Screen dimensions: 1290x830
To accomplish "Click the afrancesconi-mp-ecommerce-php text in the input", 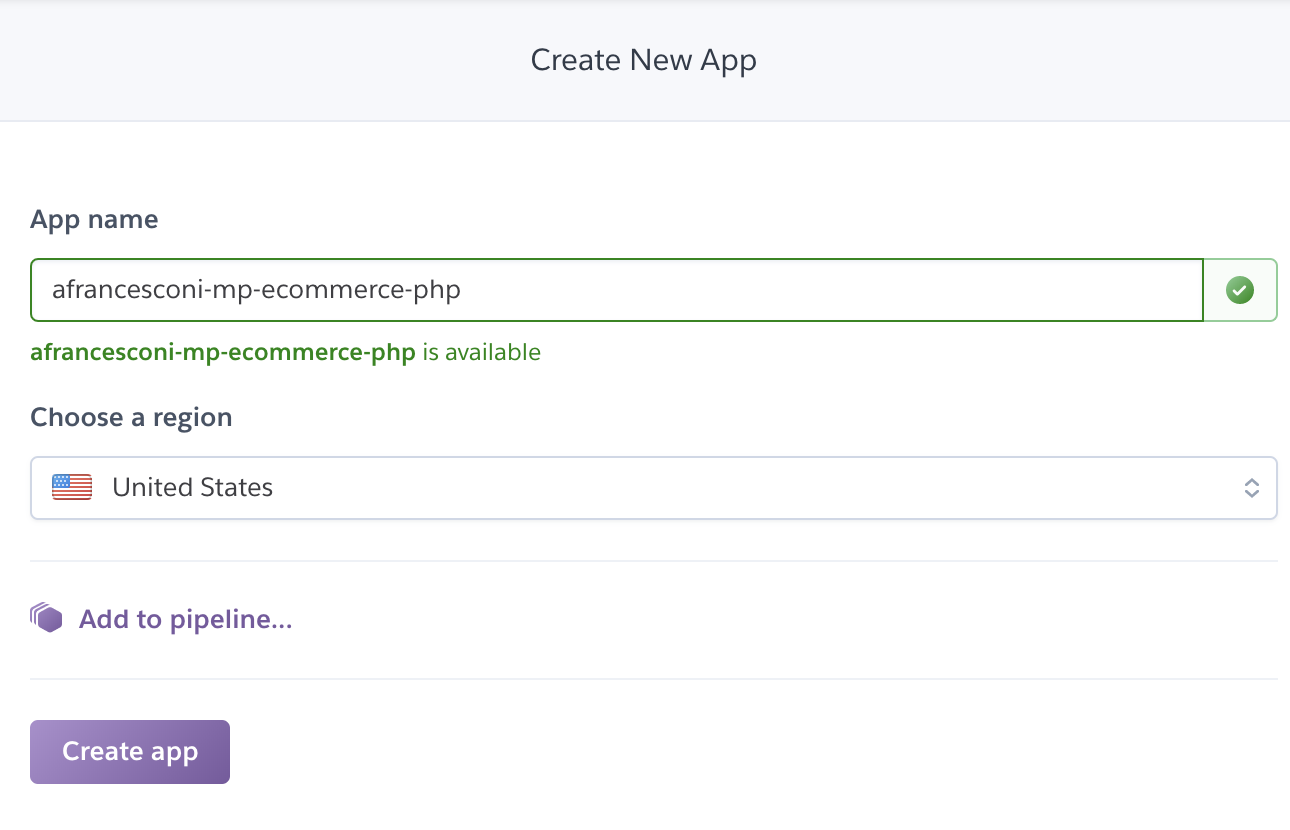I will 256,290.
